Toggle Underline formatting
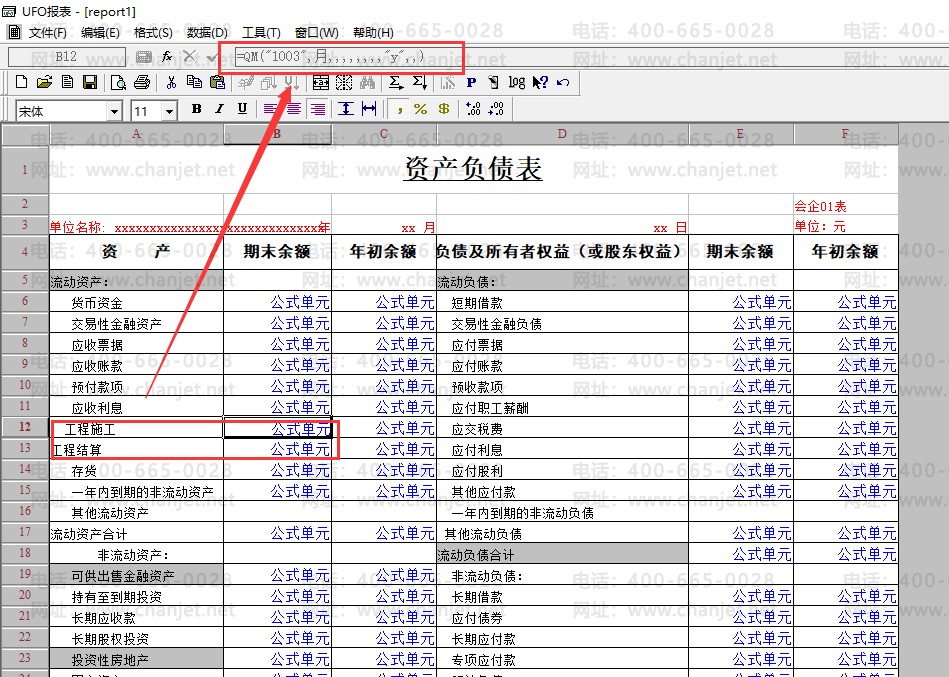The height and width of the screenshot is (677, 949). coord(242,109)
